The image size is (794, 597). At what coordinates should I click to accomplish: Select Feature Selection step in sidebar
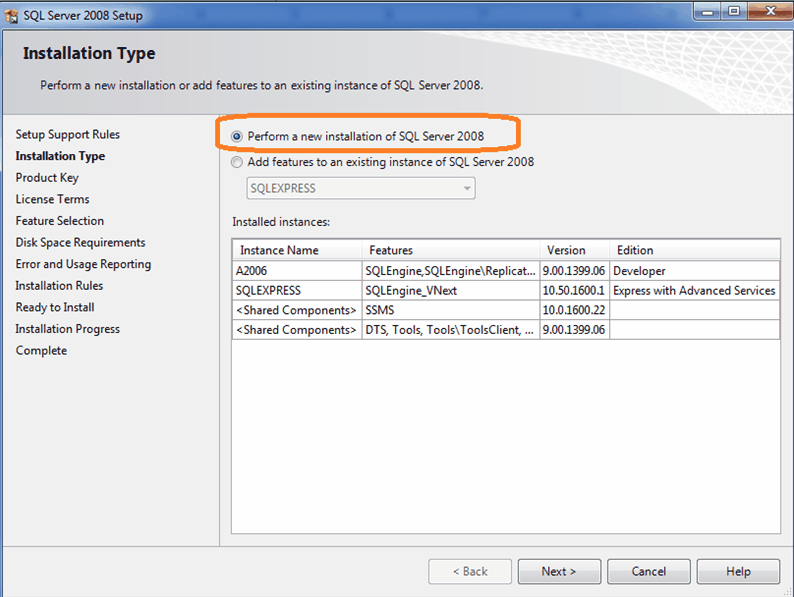[x=60, y=221]
